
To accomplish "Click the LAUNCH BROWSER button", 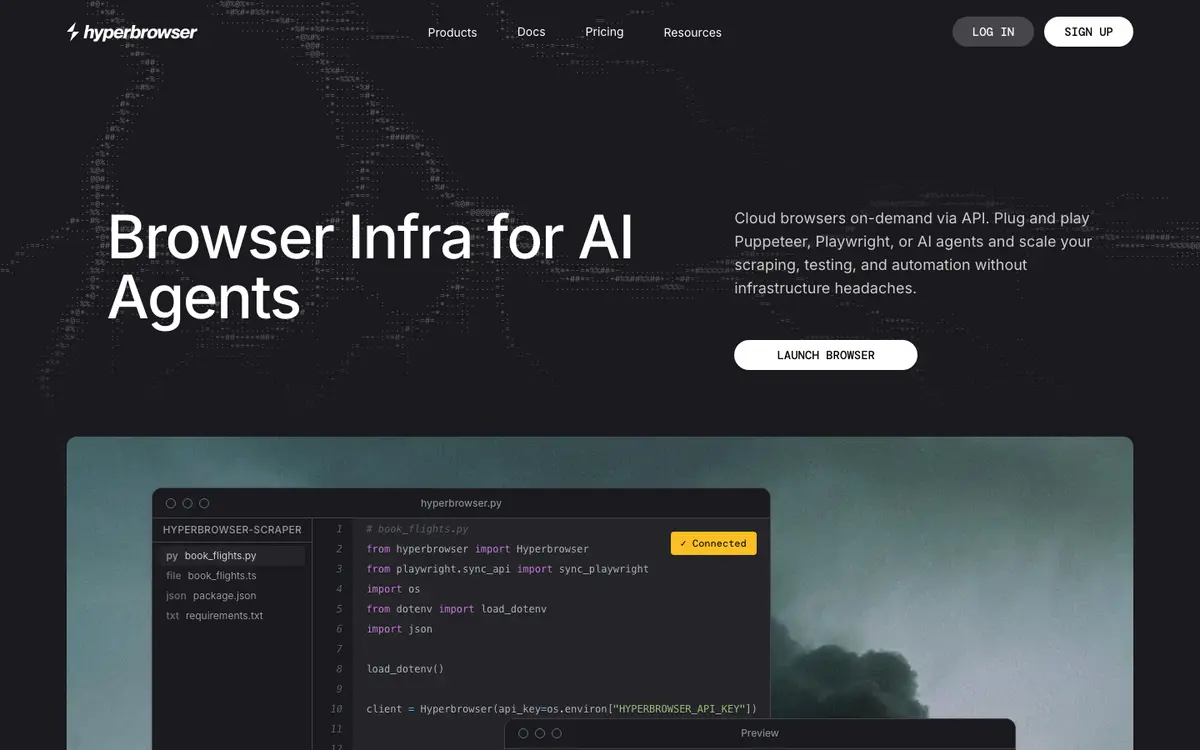I will (825, 355).
